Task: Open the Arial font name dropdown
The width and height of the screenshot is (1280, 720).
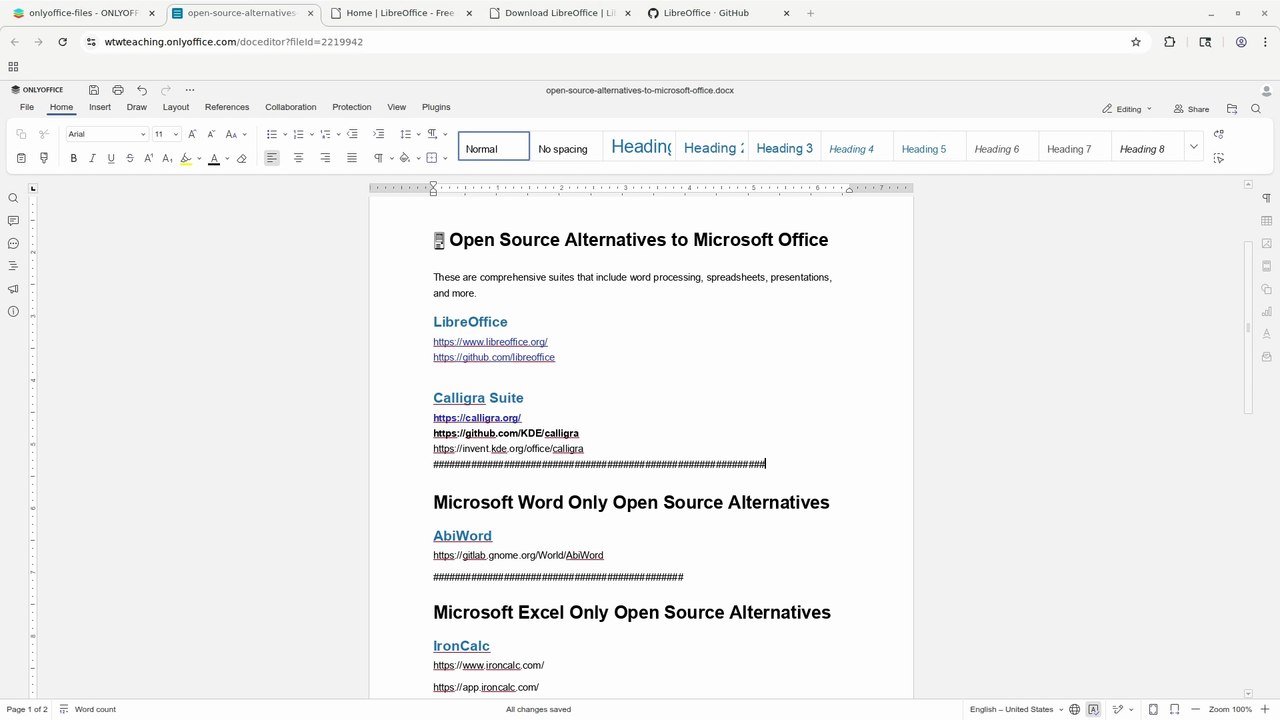Action: (x=107, y=134)
